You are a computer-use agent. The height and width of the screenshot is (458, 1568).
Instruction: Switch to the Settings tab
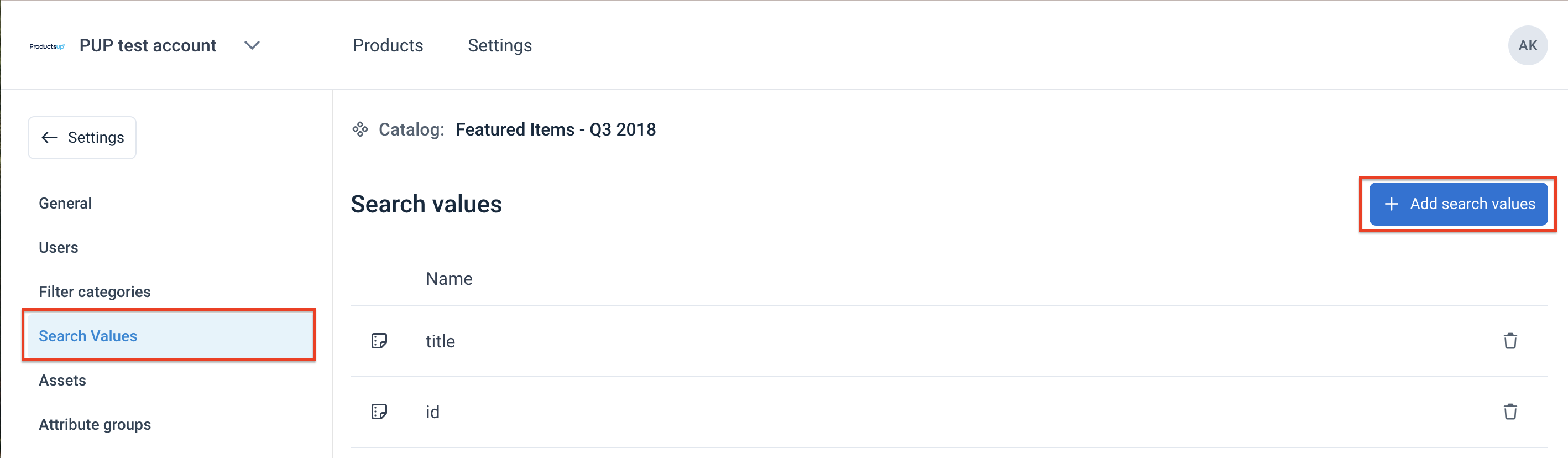(x=499, y=45)
